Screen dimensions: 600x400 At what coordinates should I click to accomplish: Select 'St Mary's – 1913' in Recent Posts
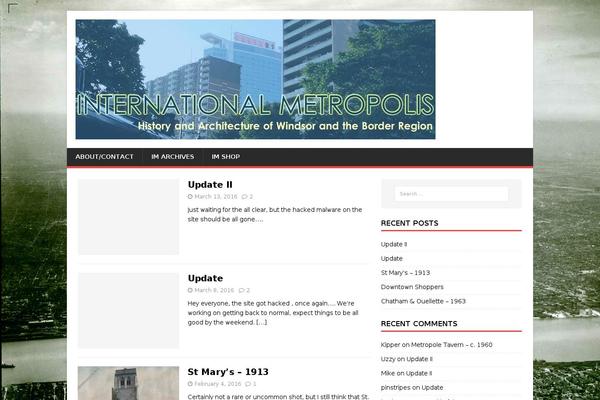405,273
